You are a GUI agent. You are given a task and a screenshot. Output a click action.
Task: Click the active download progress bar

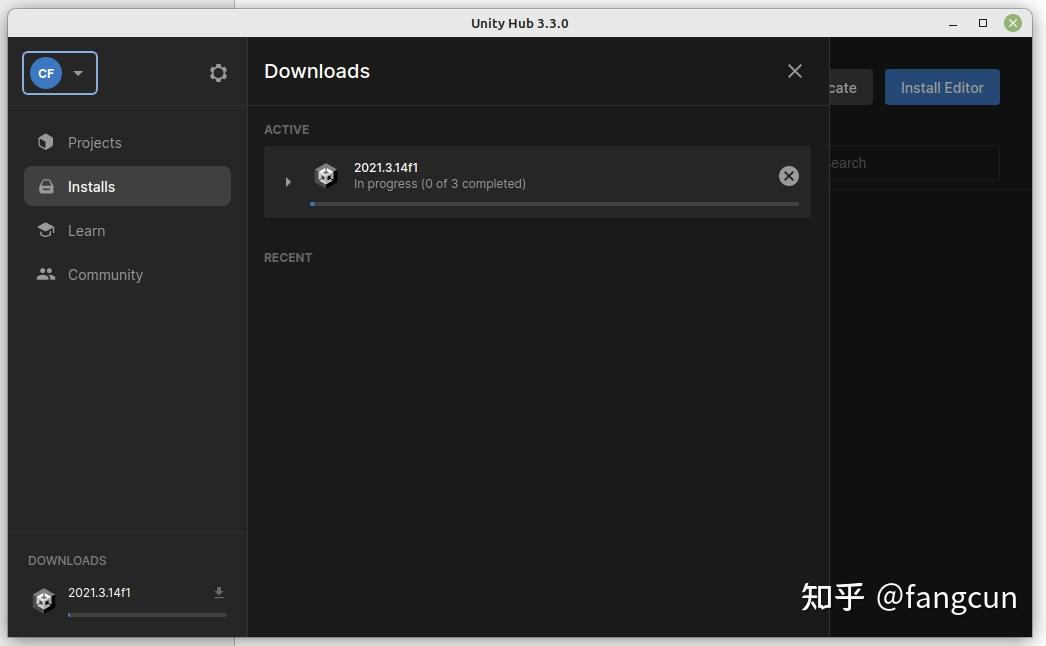(554, 203)
